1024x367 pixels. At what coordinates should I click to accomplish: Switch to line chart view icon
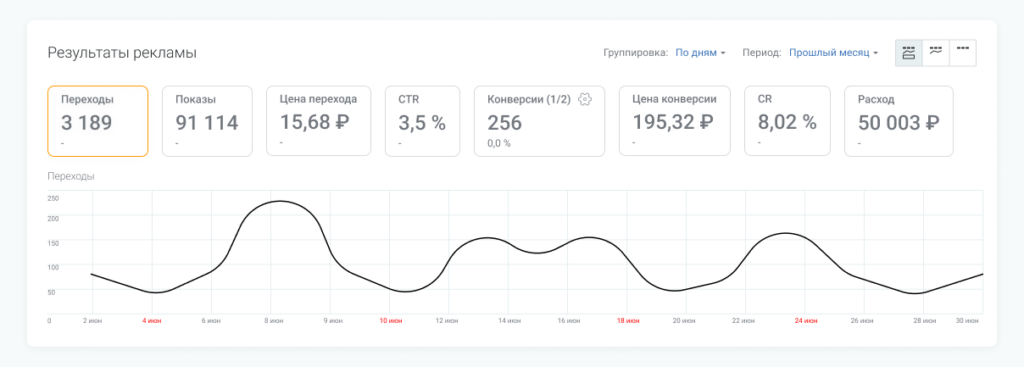pos(936,53)
